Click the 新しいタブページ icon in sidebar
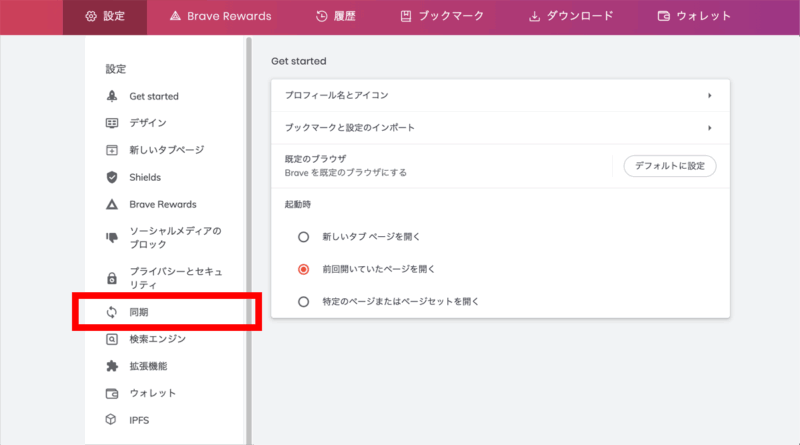 112,150
